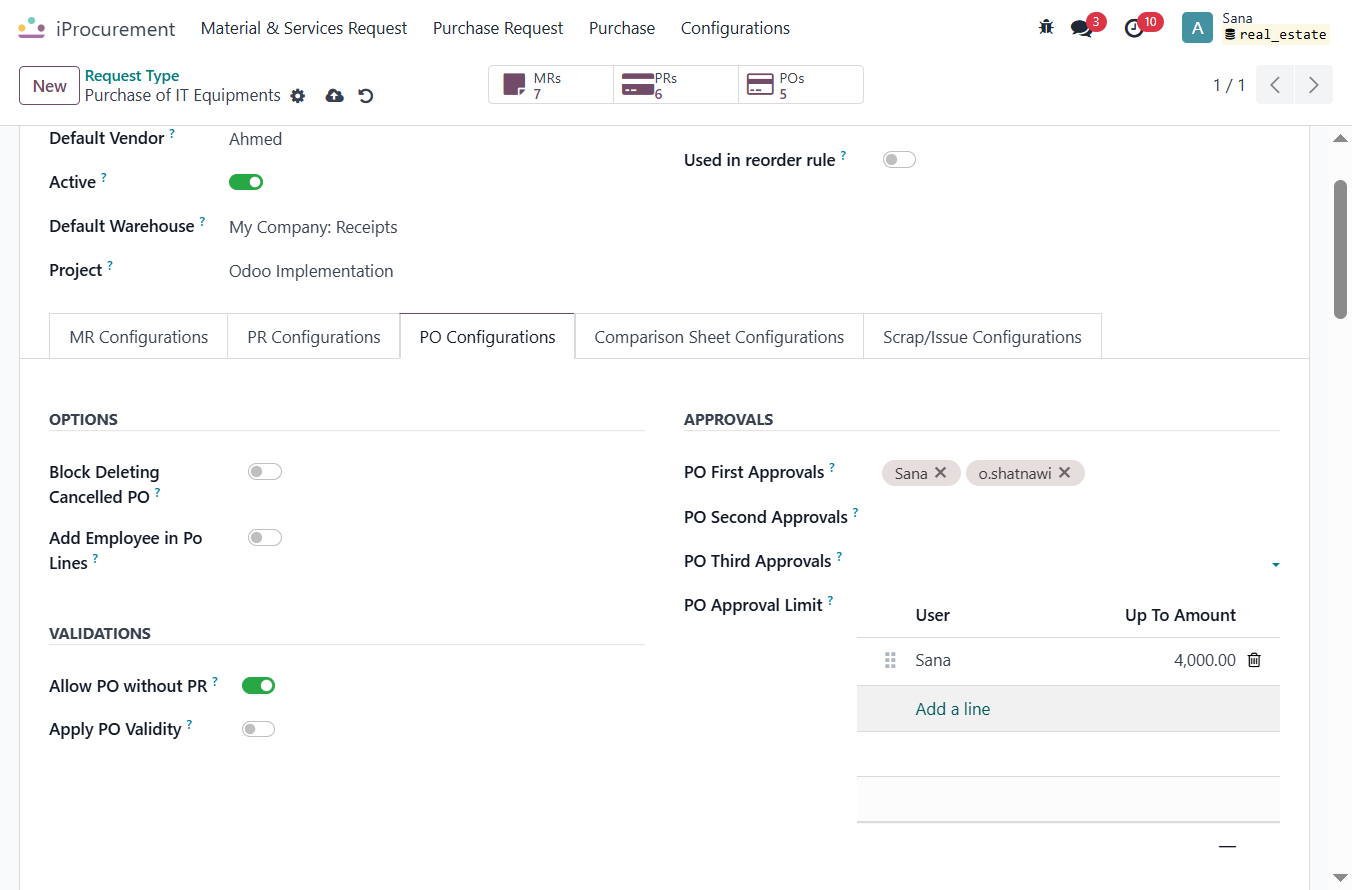The image size is (1352, 890).
Task: Expand the PO Third Approvals dropdown
Action: coord(1276,565)
